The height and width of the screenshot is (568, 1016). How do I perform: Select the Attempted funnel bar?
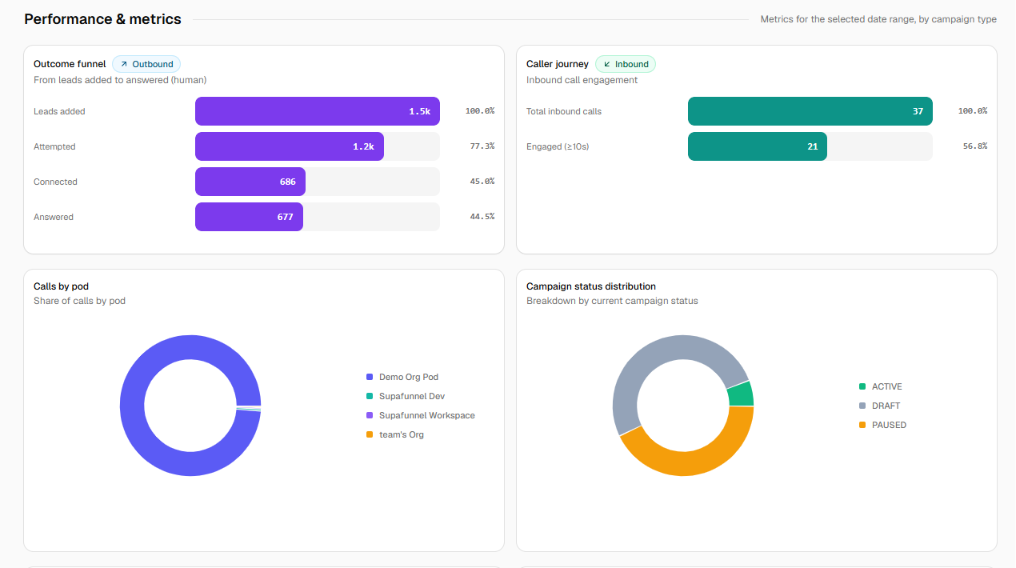click(289, 146)
